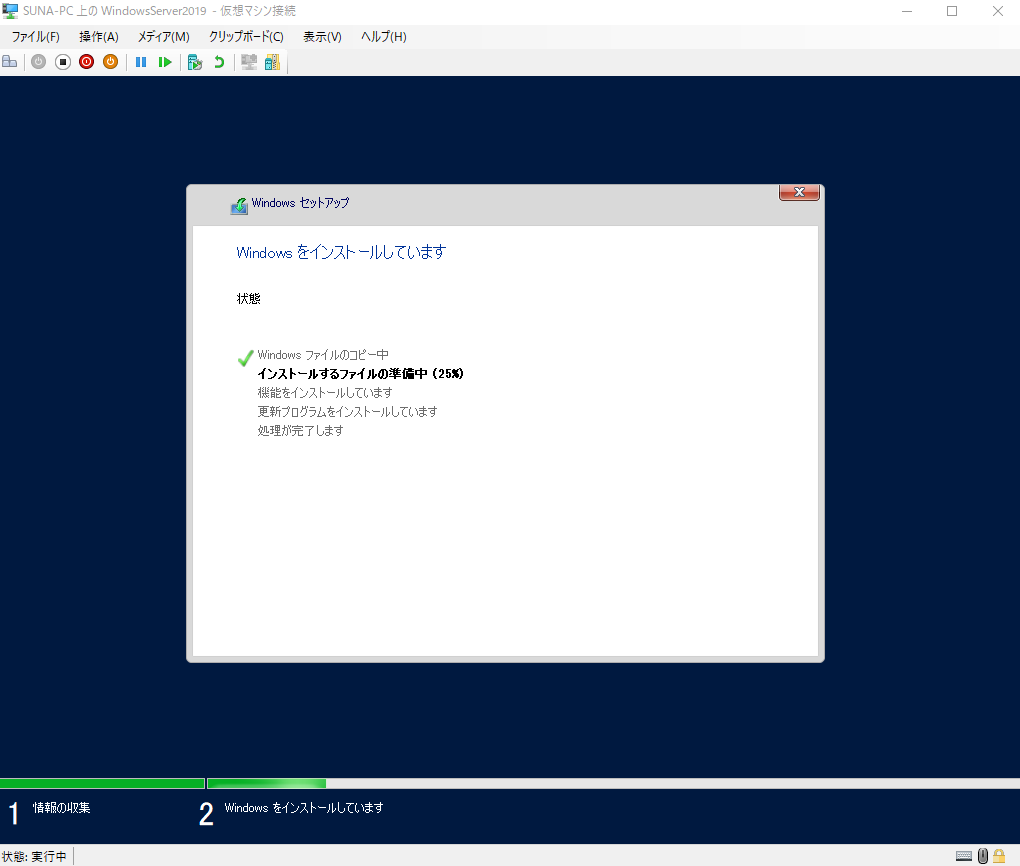
Task: Open the メディア(M) menu
Action: pyautogui.click(x=163, y=36)
